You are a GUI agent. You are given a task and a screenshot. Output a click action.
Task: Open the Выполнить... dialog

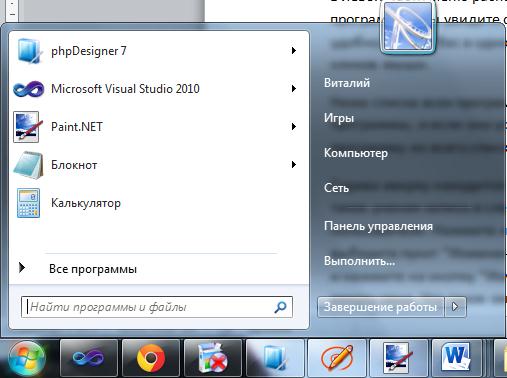point(359,261)
